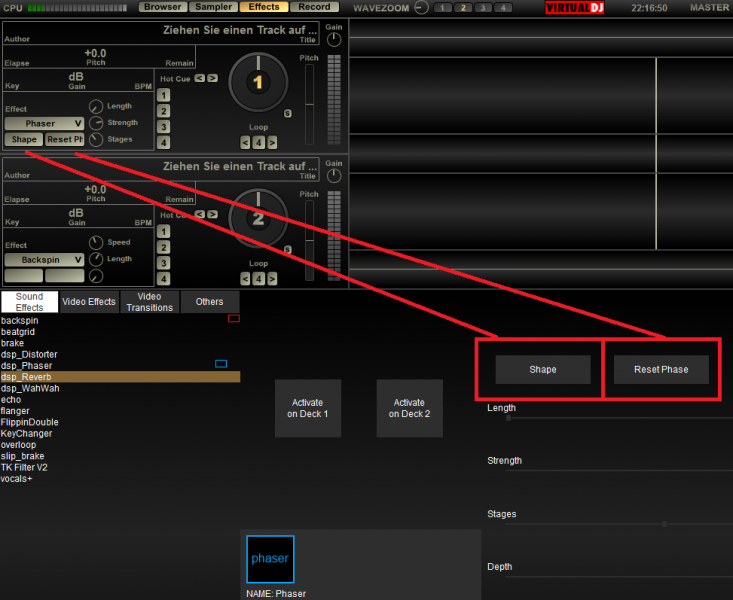This screenshot has width=733, height=600.
Task: Open the Browser tab
Action: click(x=163, y=7)
